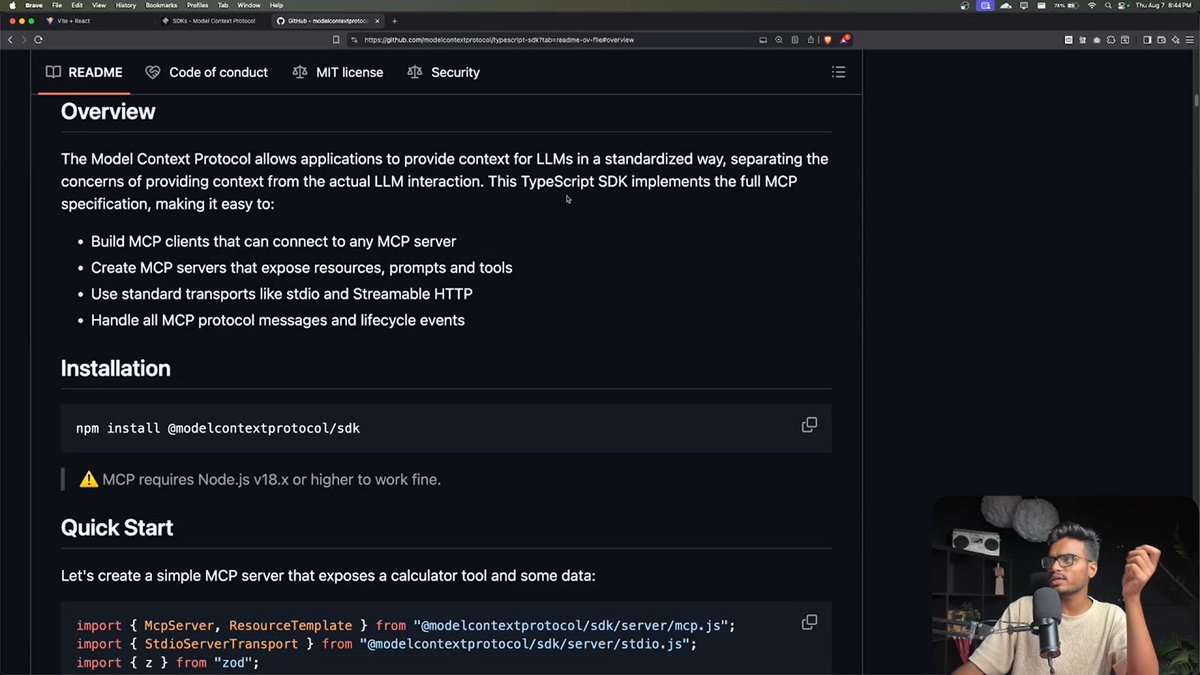This screenshot has width=1200, height=675.
Task: Open the Bookmarks menu
Action: 161,5
